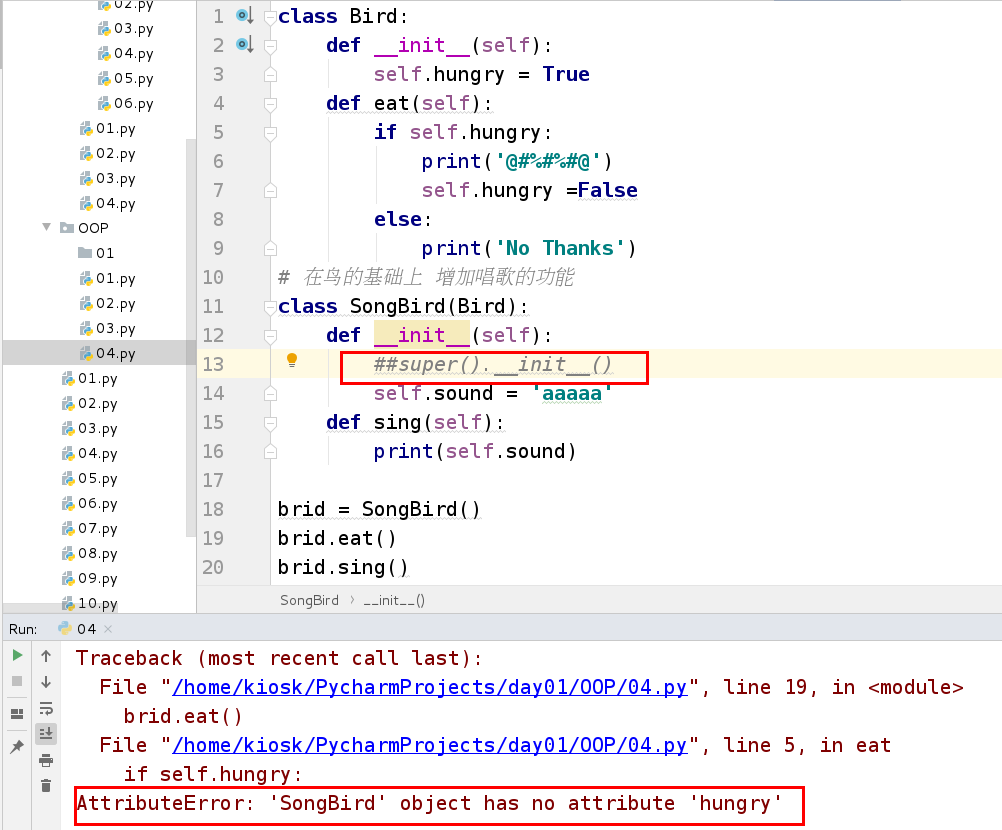Fold class SongBird at line 11
The height and width of the screenshot is (830, 1002).
[270, 307]
